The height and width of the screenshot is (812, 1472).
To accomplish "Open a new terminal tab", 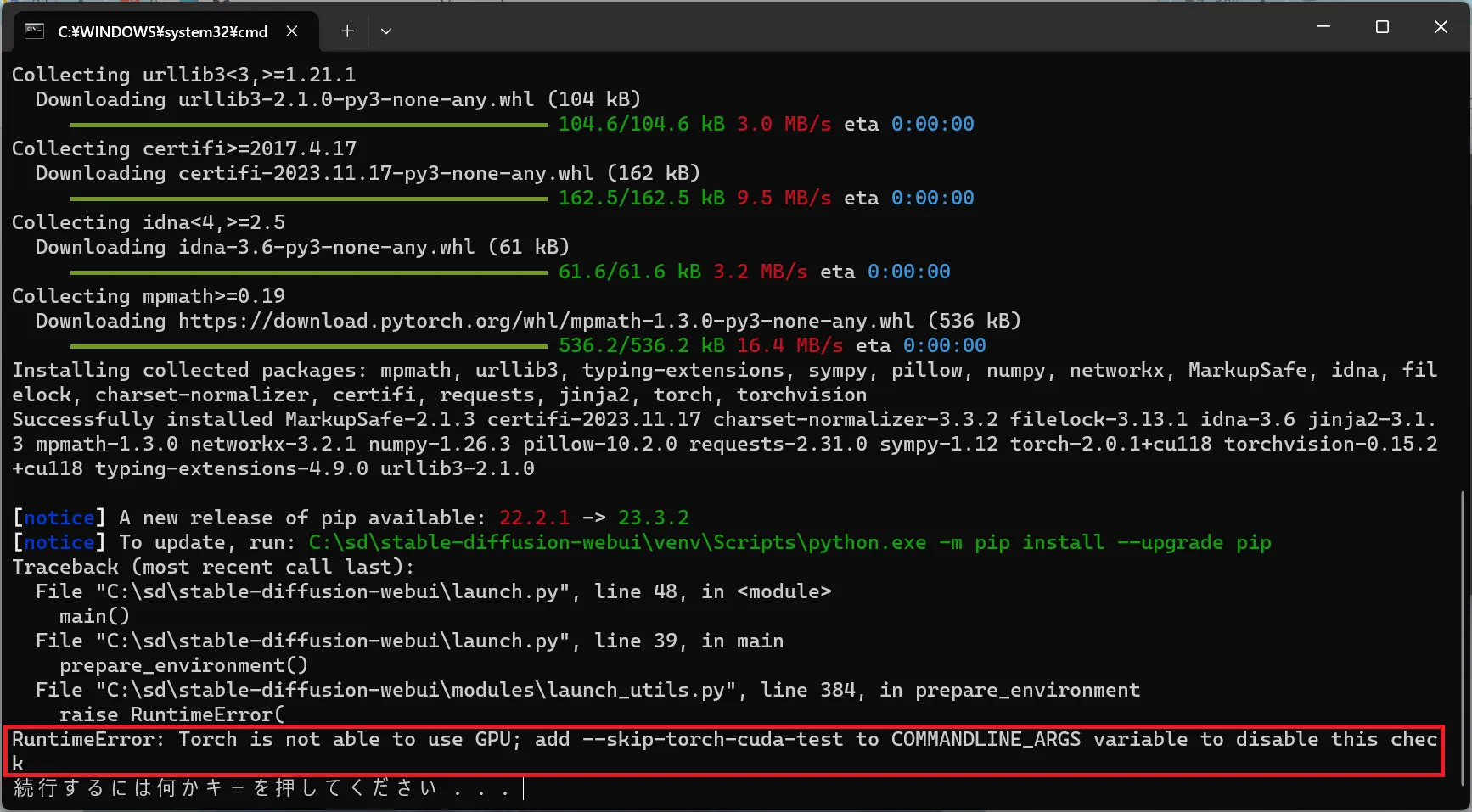I will [x=347, y=31].
